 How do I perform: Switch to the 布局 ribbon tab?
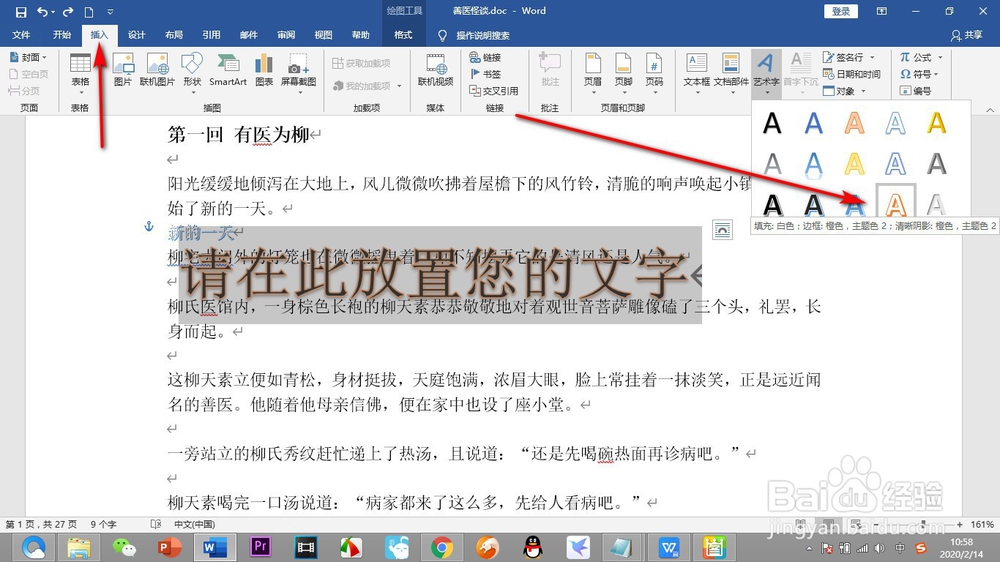coord(173,35)
